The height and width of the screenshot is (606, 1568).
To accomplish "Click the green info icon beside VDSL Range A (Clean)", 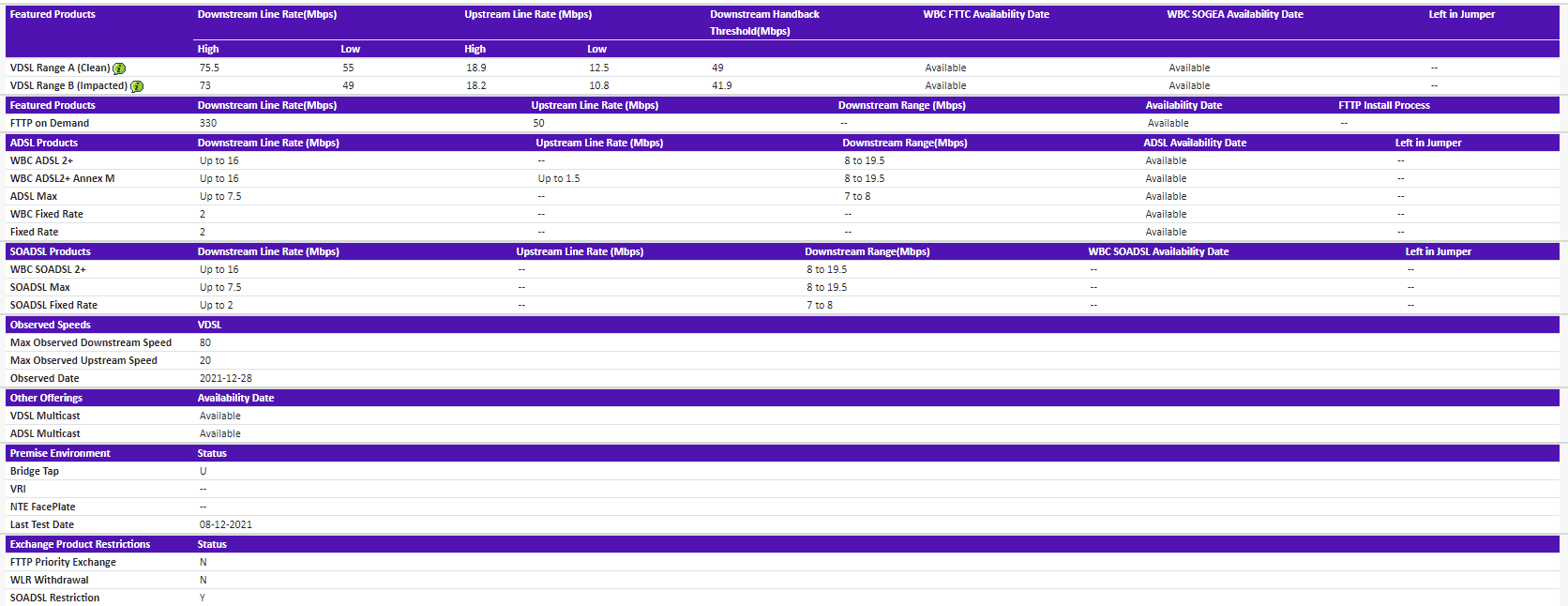I will click(119, 68).
